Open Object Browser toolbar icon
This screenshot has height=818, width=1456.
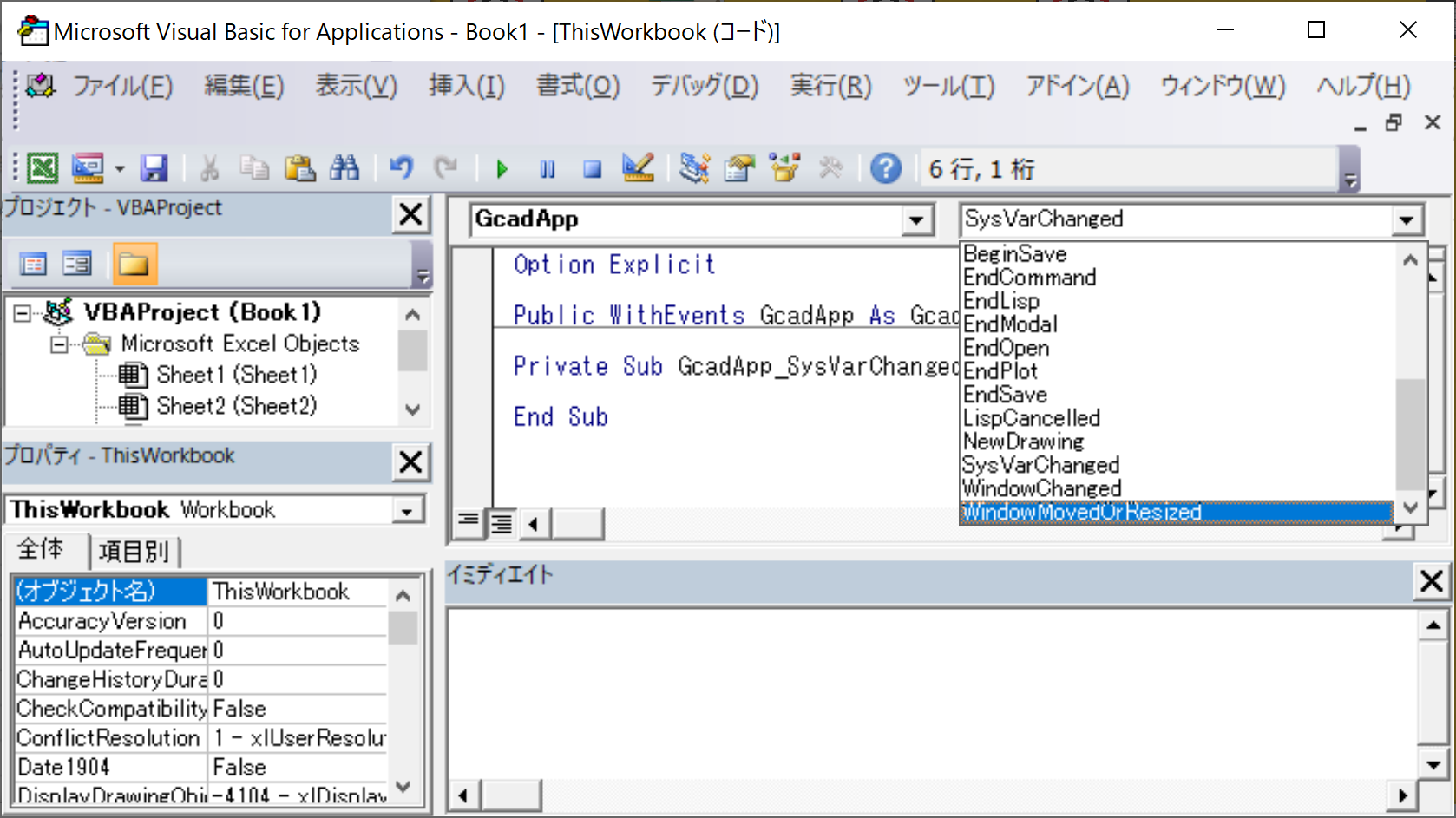click(x=784, y=167)
